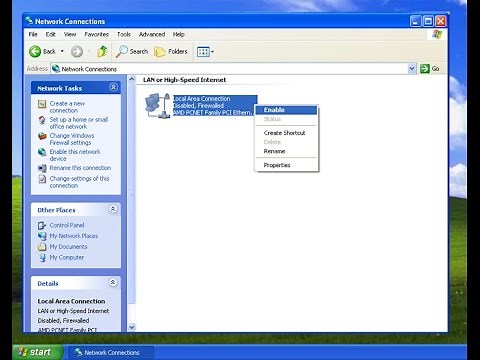
Task: Click Change settings of this connection link
Action: (79, 182)
